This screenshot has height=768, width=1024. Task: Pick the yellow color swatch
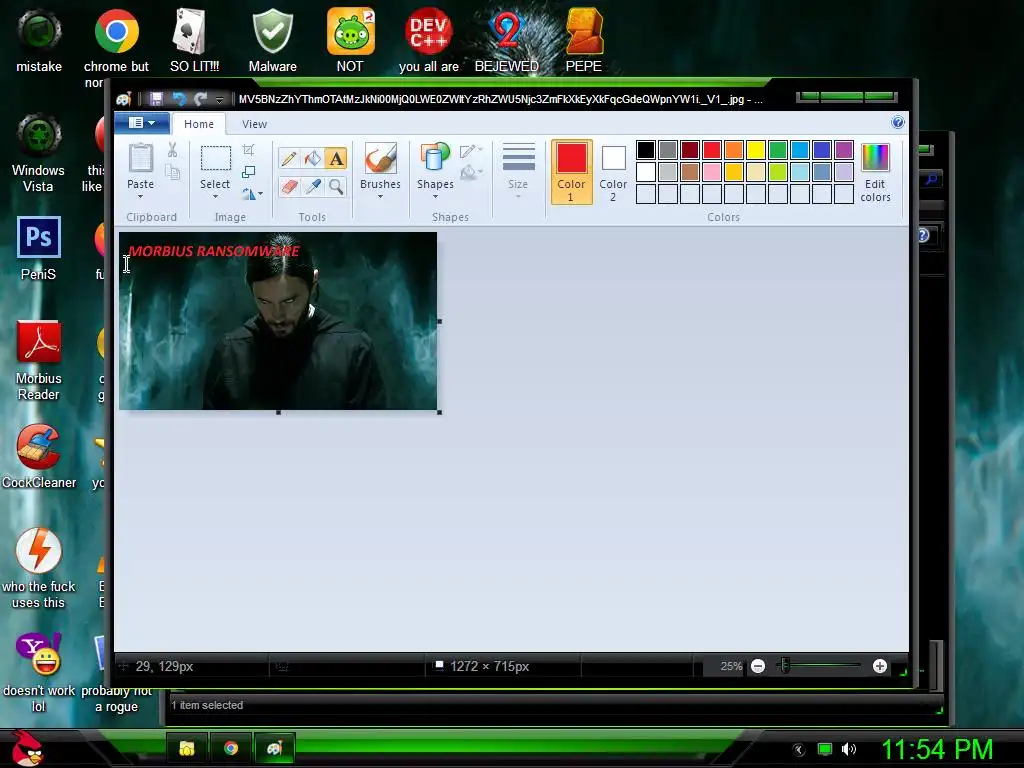point(756,150)
